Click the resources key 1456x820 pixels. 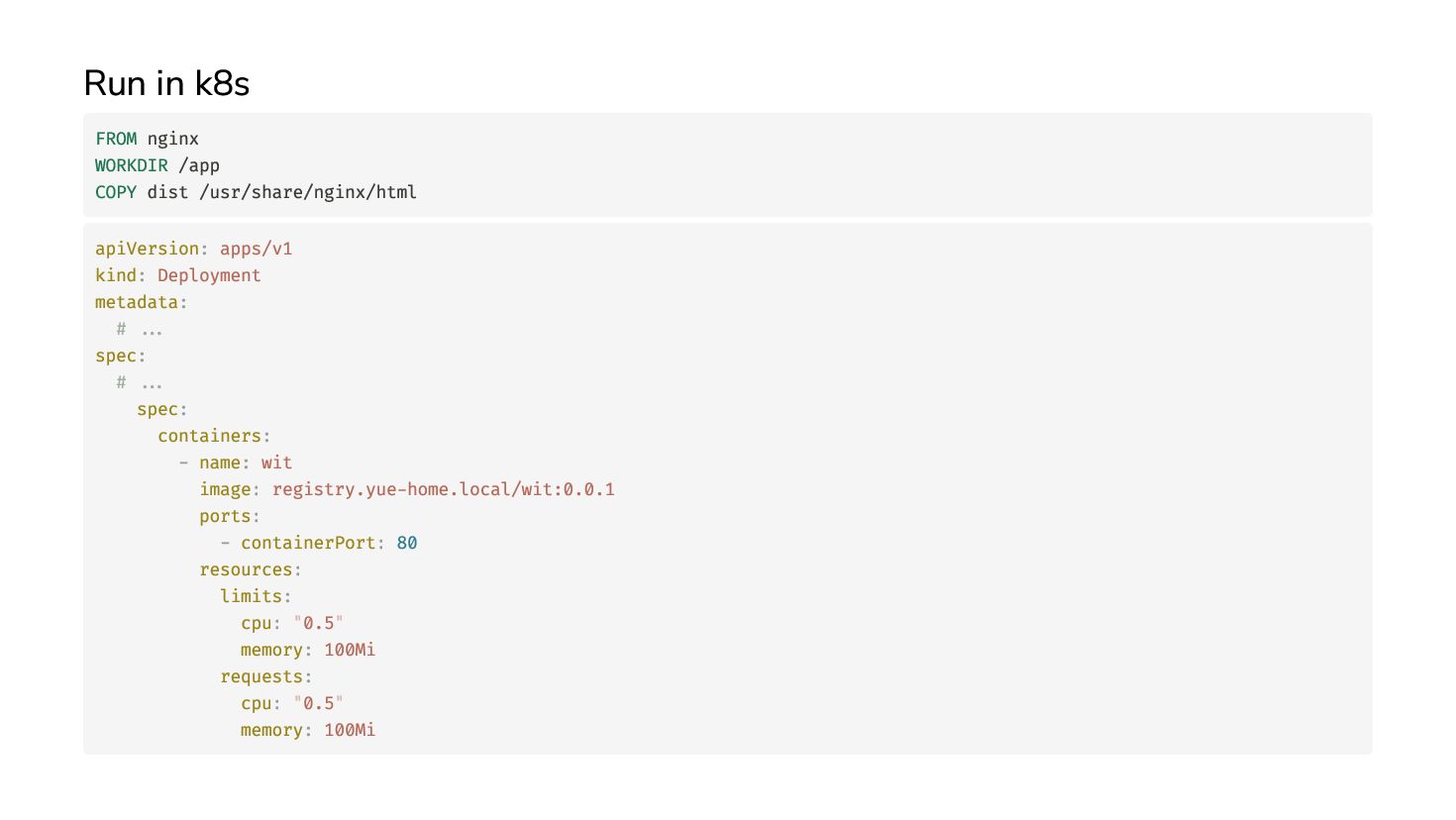(246, 569)
